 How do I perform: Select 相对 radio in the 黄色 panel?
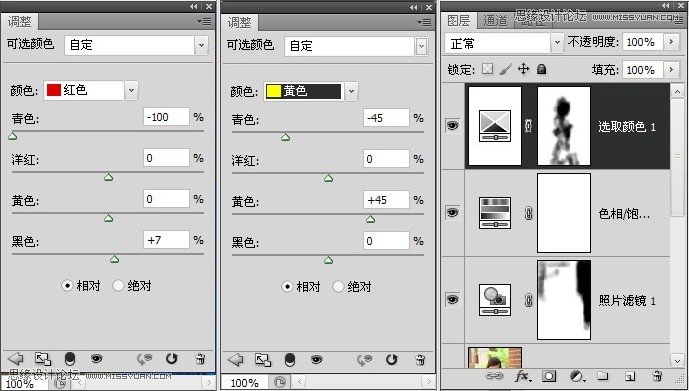(287, 286)
